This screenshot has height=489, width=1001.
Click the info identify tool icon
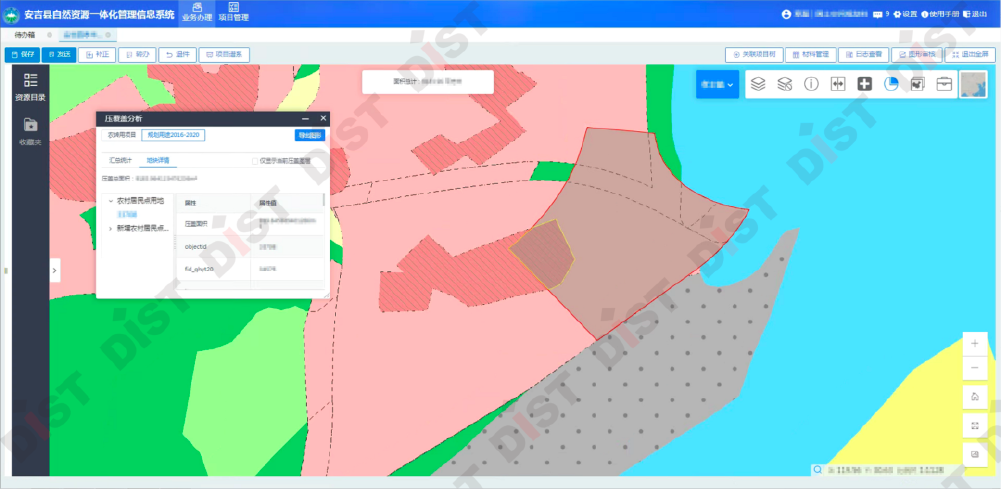(x=811, y=85)
